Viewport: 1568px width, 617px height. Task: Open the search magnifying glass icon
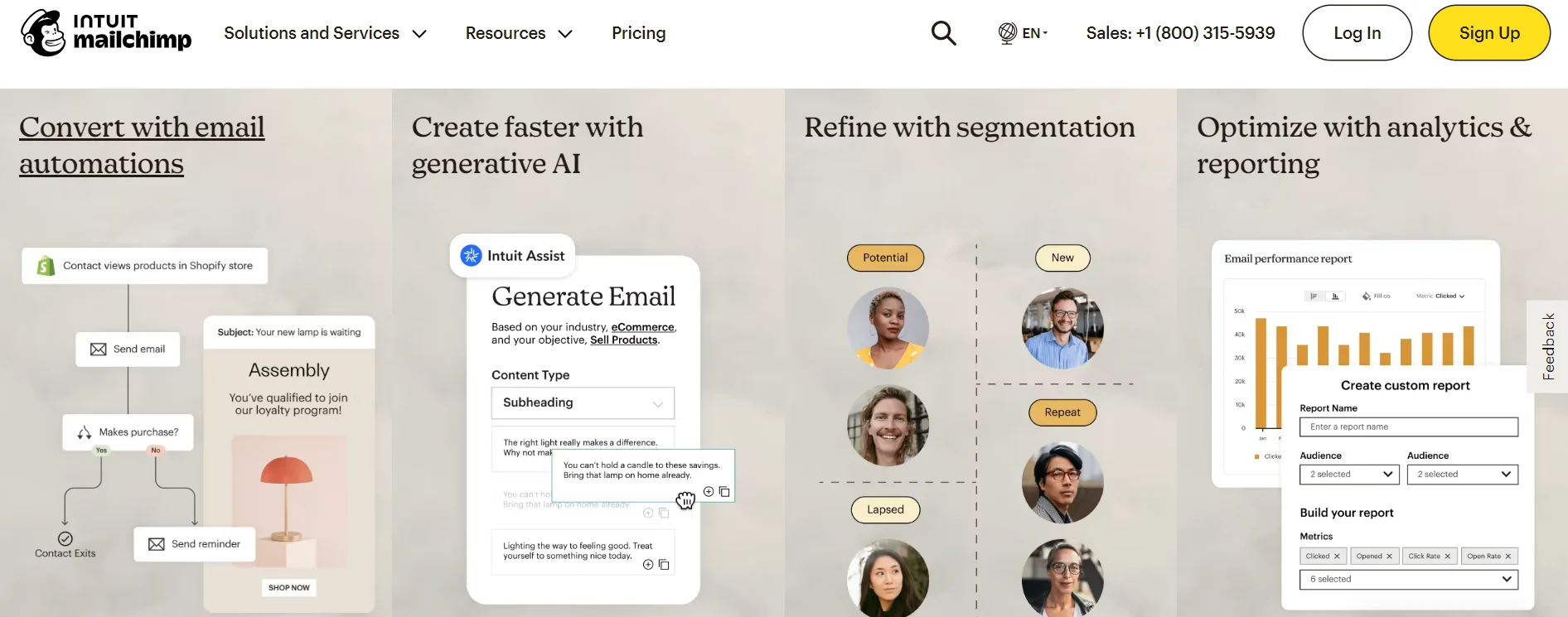(943, 32)
